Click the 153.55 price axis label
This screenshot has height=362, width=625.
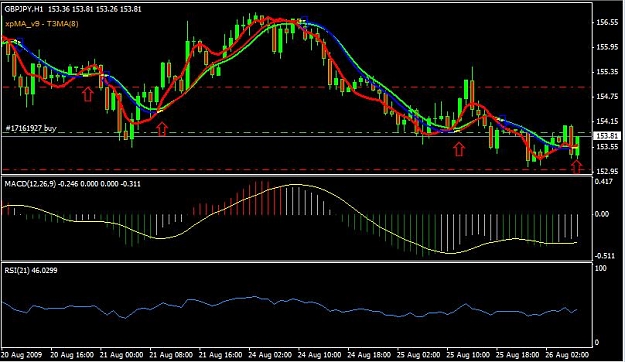click(x=607, y=147)
